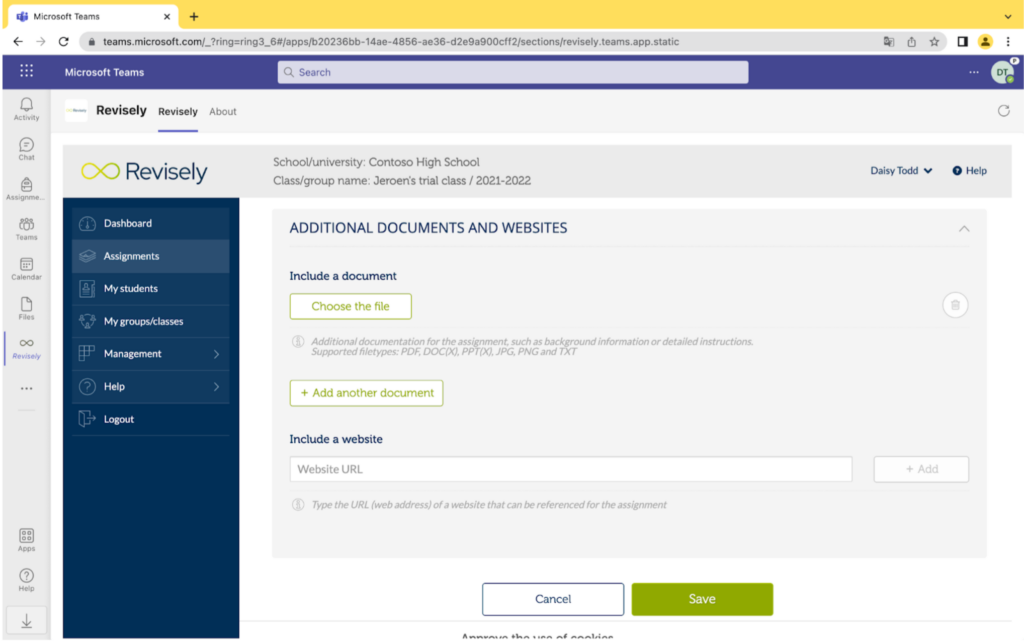Open Files in the Teams sidebar
1024x641 pixels.
pos(26,306)
